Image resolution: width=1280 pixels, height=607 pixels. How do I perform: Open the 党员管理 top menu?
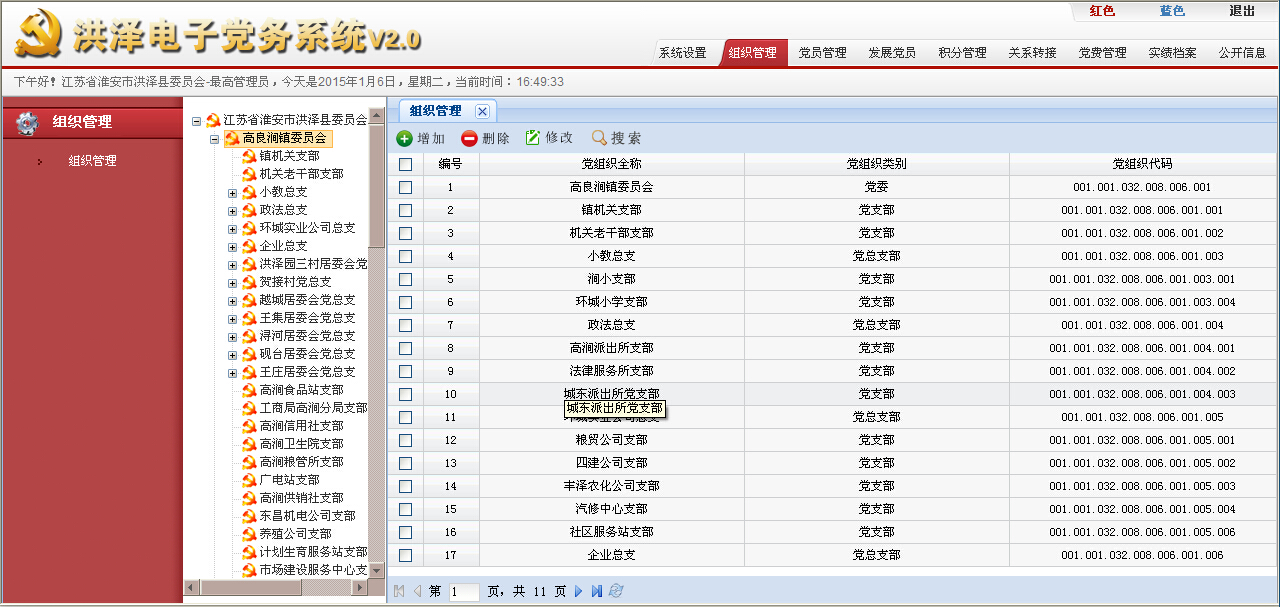point(822,53)
